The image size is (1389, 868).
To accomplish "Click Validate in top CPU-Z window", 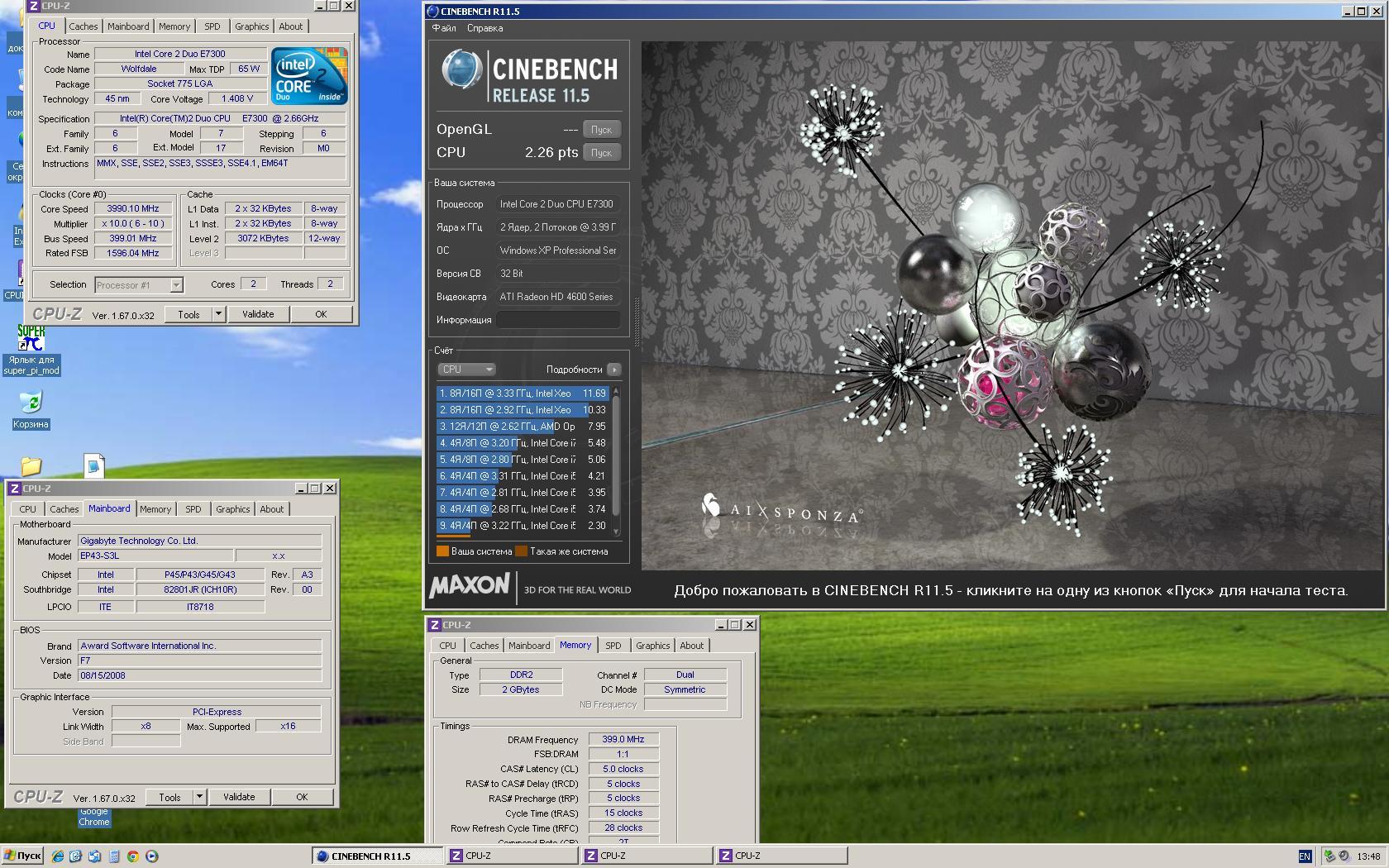I will point(258,315).
